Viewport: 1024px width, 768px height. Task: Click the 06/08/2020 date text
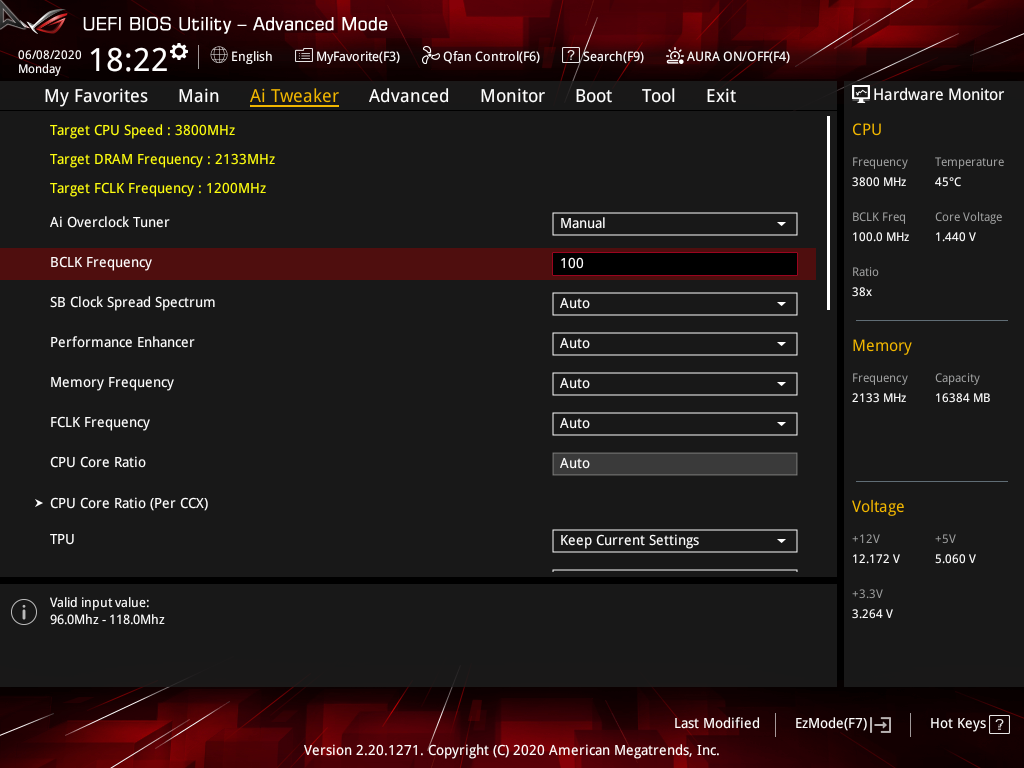[50, 55]
